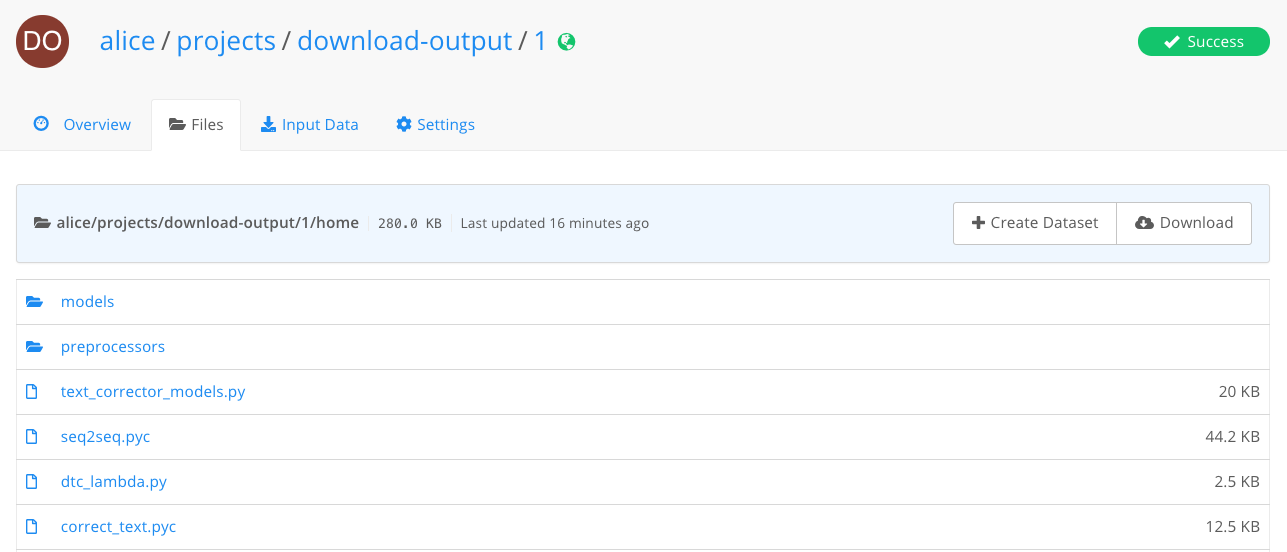The height and width of the screenshot is (552, 1287).
Task: Open the models folder
Action: pos(88,302)
